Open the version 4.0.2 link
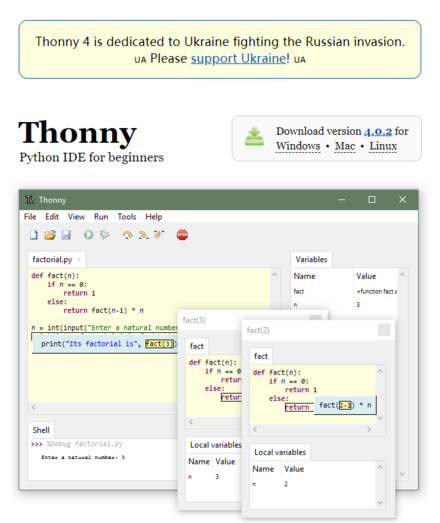Viewport: 440px width, 523px height. (x=378, y=131)
